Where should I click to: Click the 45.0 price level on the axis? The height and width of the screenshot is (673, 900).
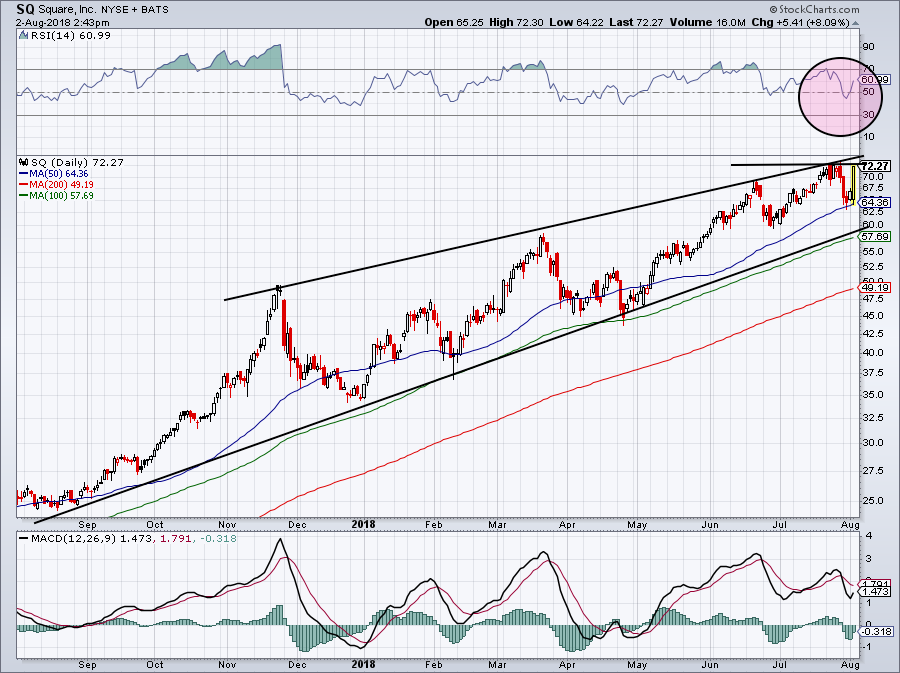pyautogui.click(x=872, y=316)
